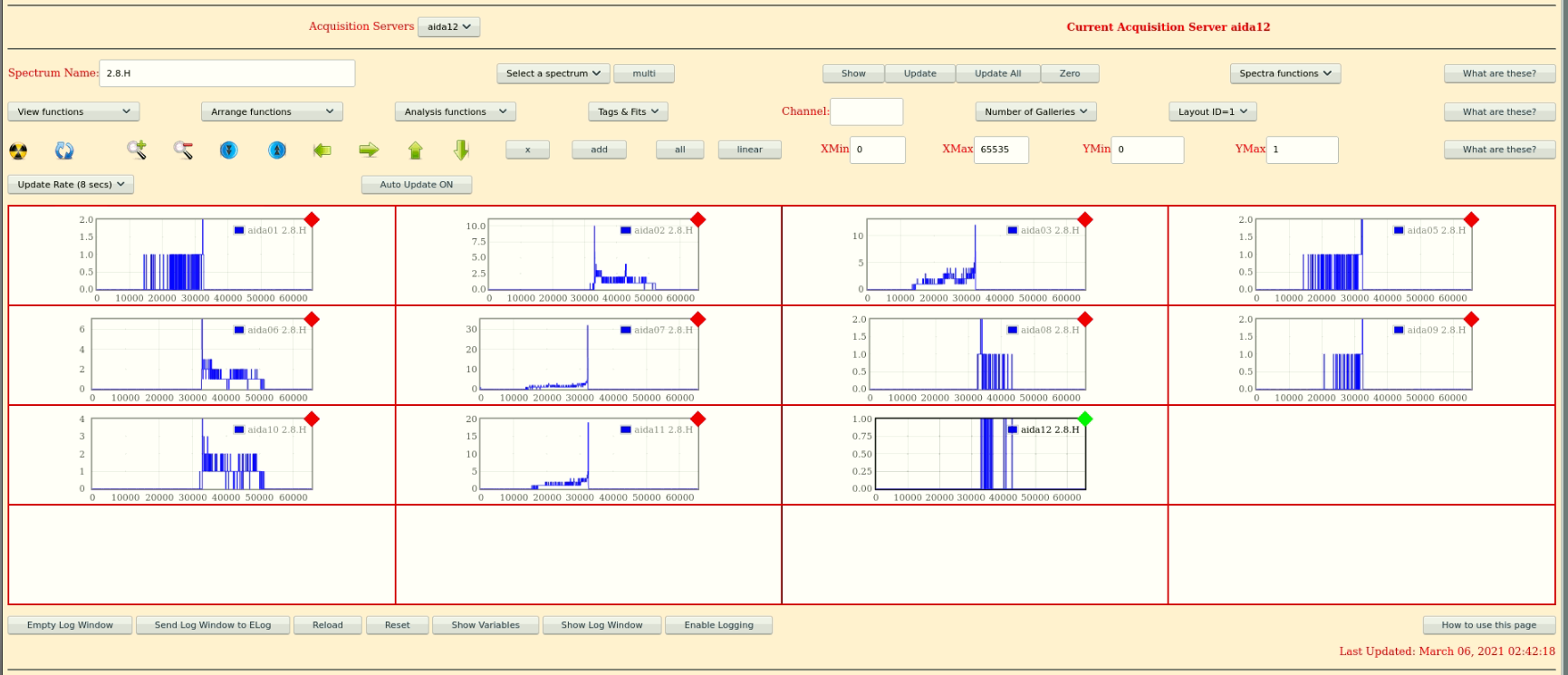Open the Analysis functions menu

pyautogui.click(x=455, y=111)
